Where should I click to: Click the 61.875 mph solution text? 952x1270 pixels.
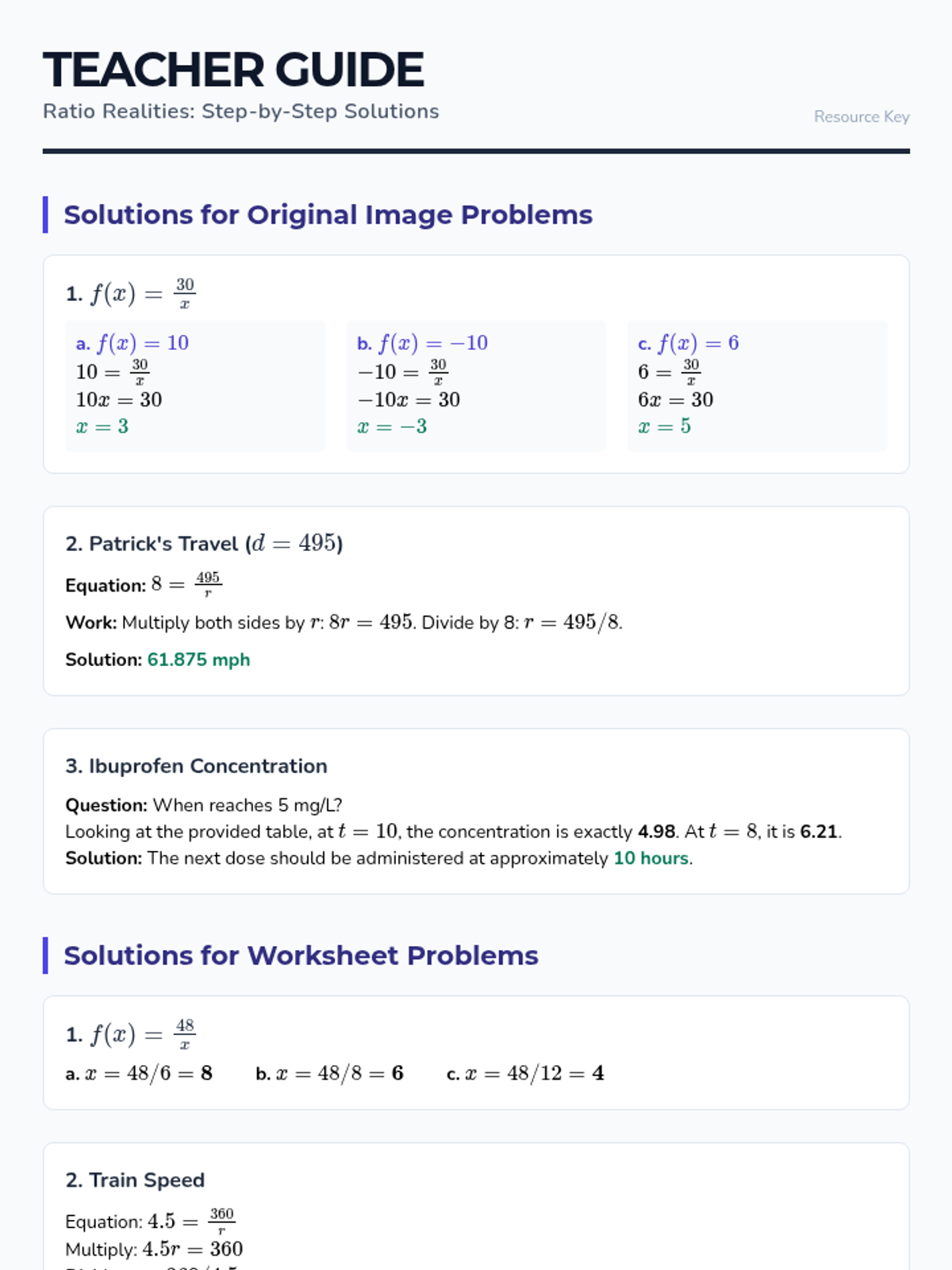[x=198, y=660]
